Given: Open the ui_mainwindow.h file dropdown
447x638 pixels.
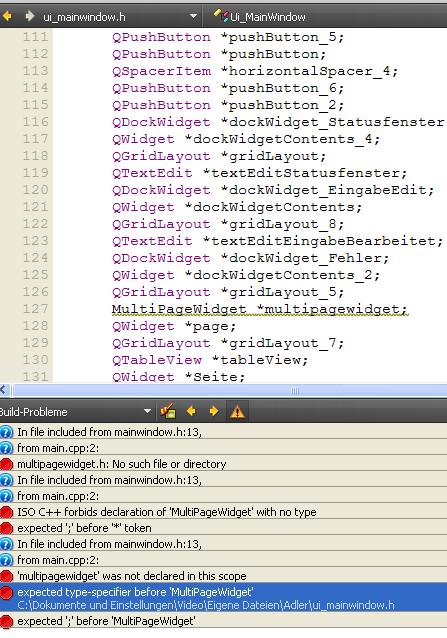Looking at the screenshot, I should (x=120, y=17).
